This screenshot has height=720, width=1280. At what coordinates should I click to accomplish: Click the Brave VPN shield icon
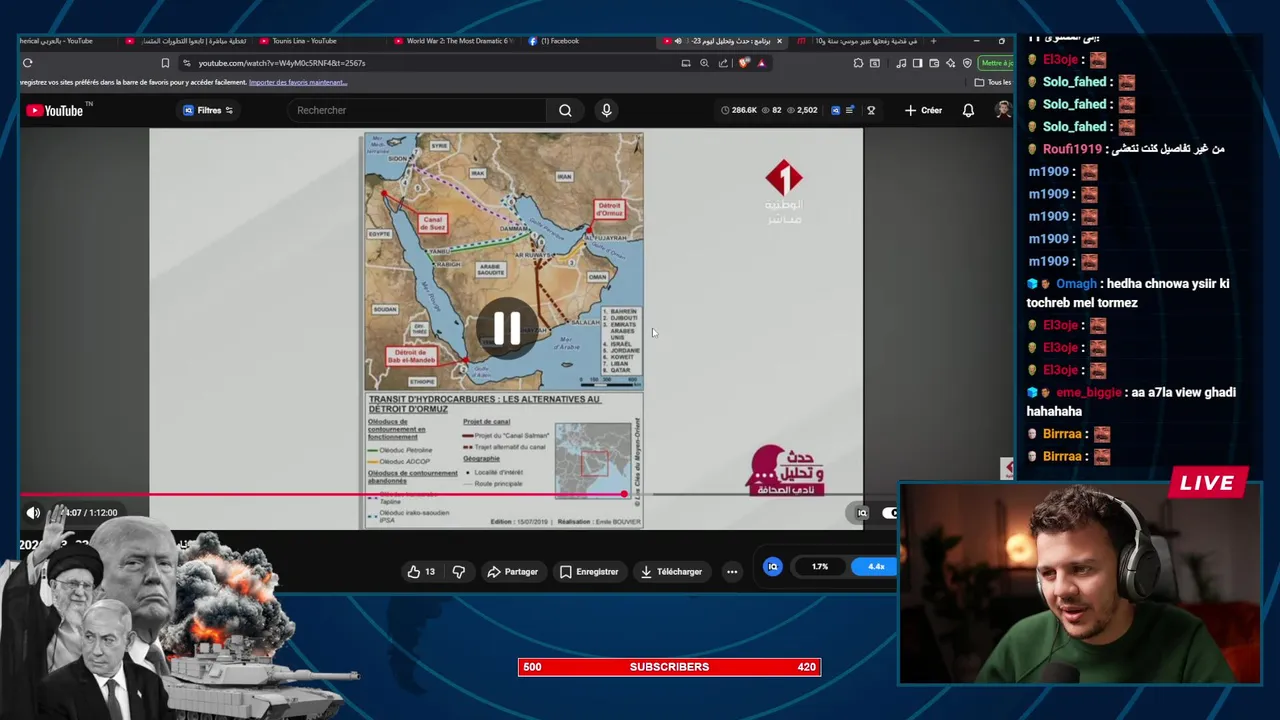point(967,63)
